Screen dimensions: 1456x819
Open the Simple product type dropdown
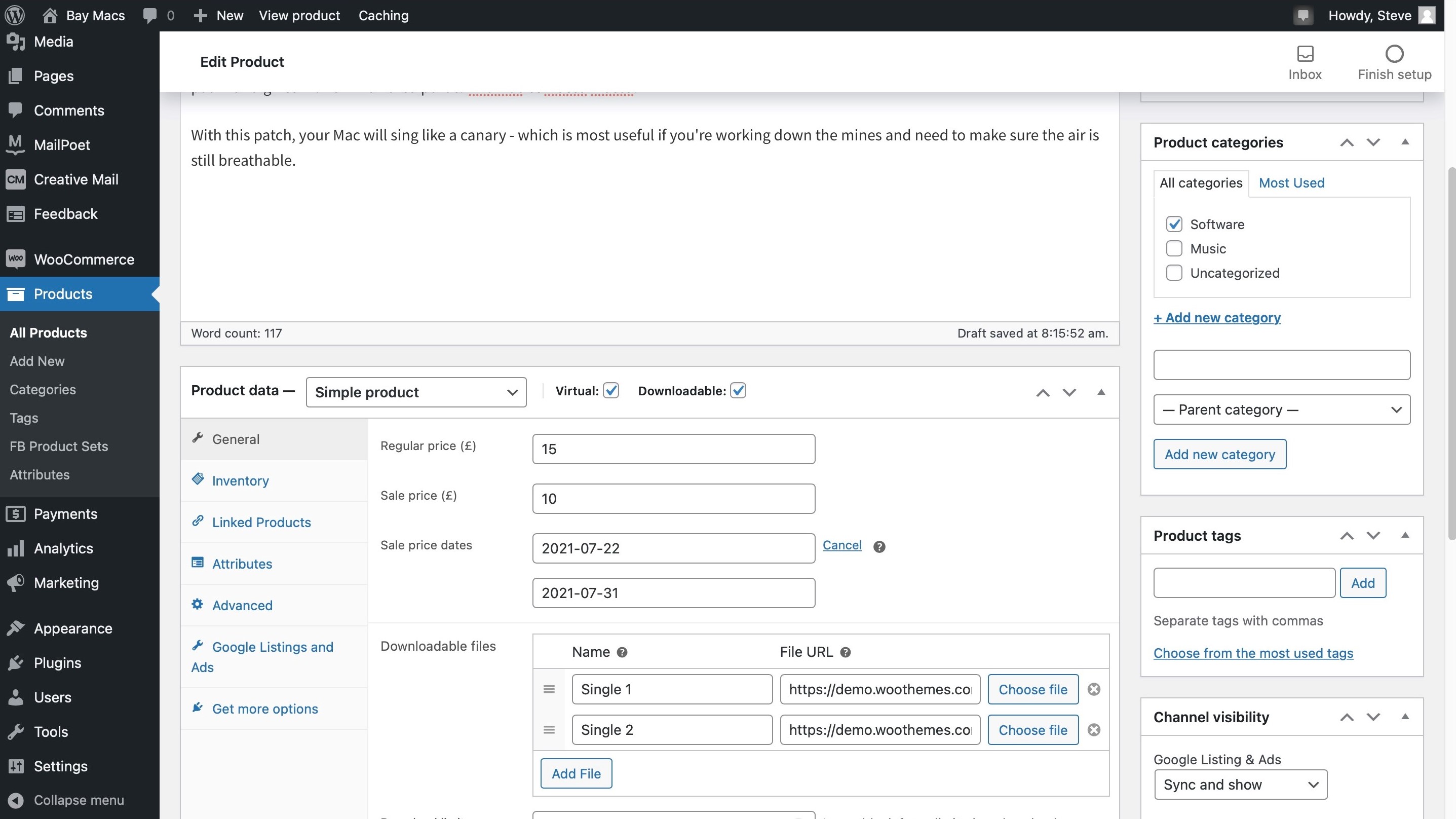tap(416, 392)
